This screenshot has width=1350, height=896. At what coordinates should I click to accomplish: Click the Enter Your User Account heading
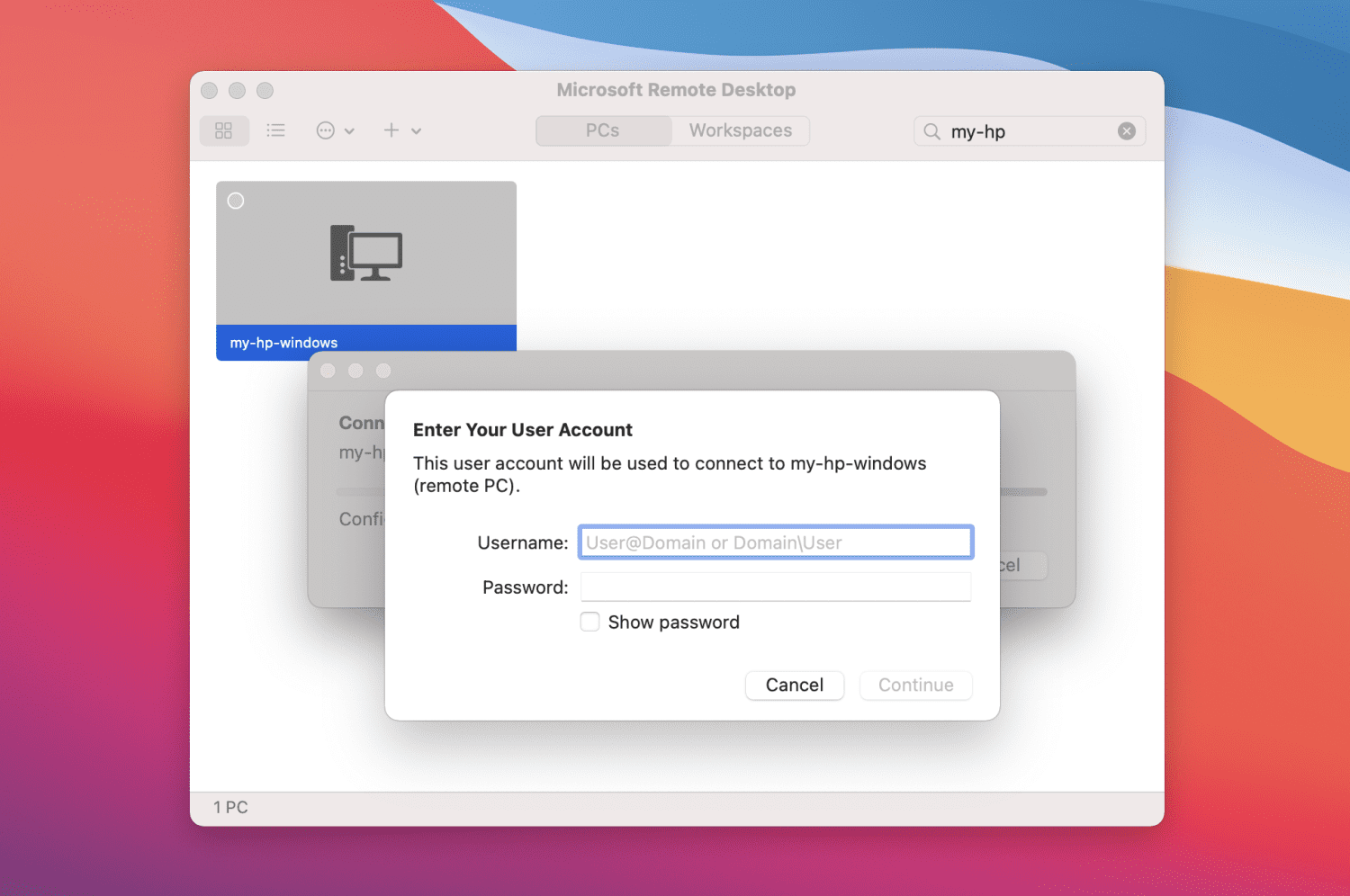523,430
